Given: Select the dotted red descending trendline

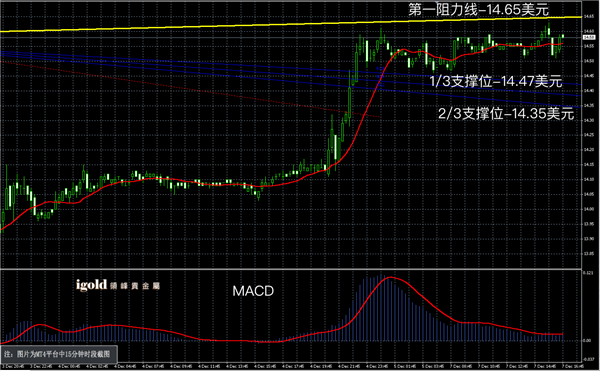Looking at the screenshot, I should click(190, 89).
